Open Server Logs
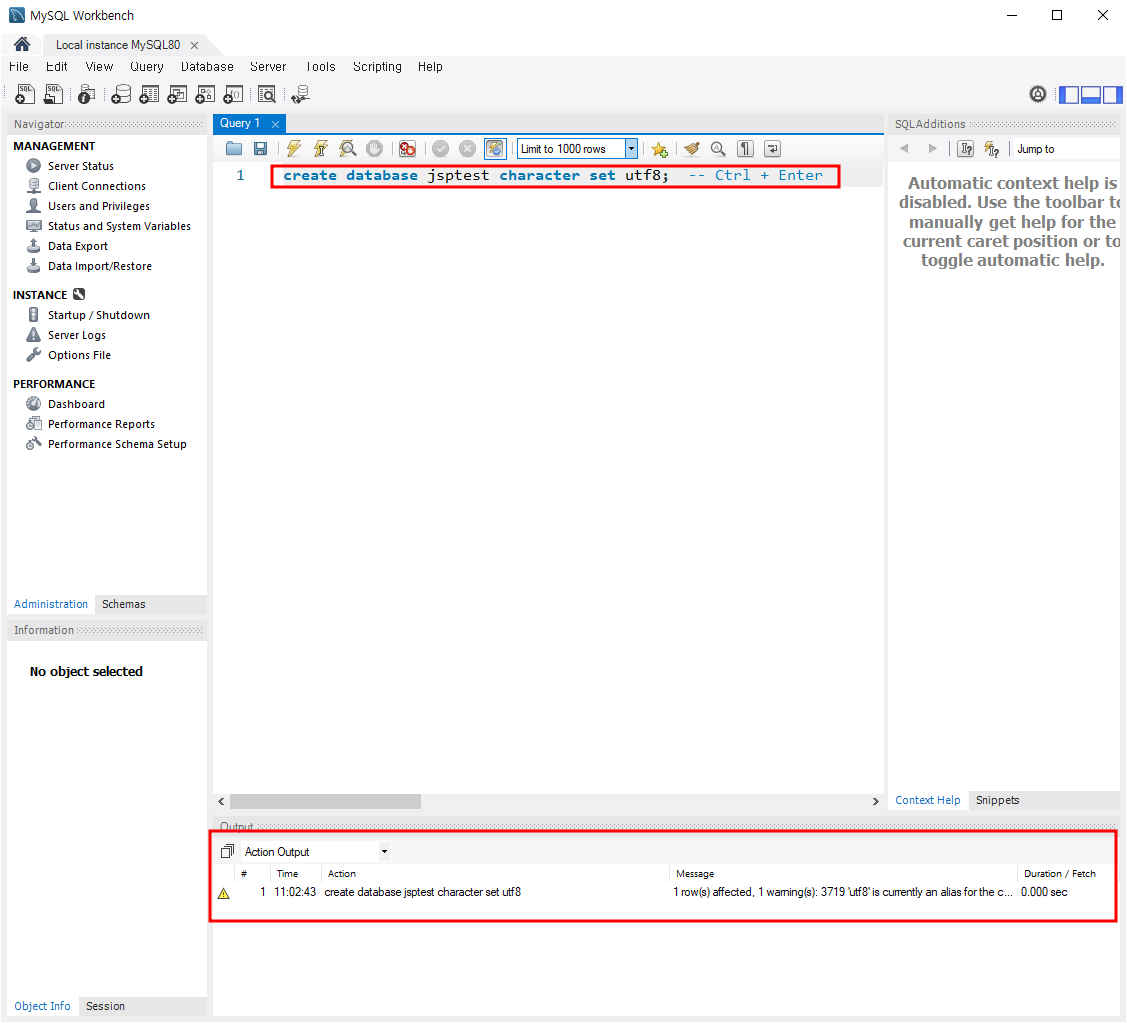The height and width of the screenshot is (1023, 1127). (x=76, y=336)
